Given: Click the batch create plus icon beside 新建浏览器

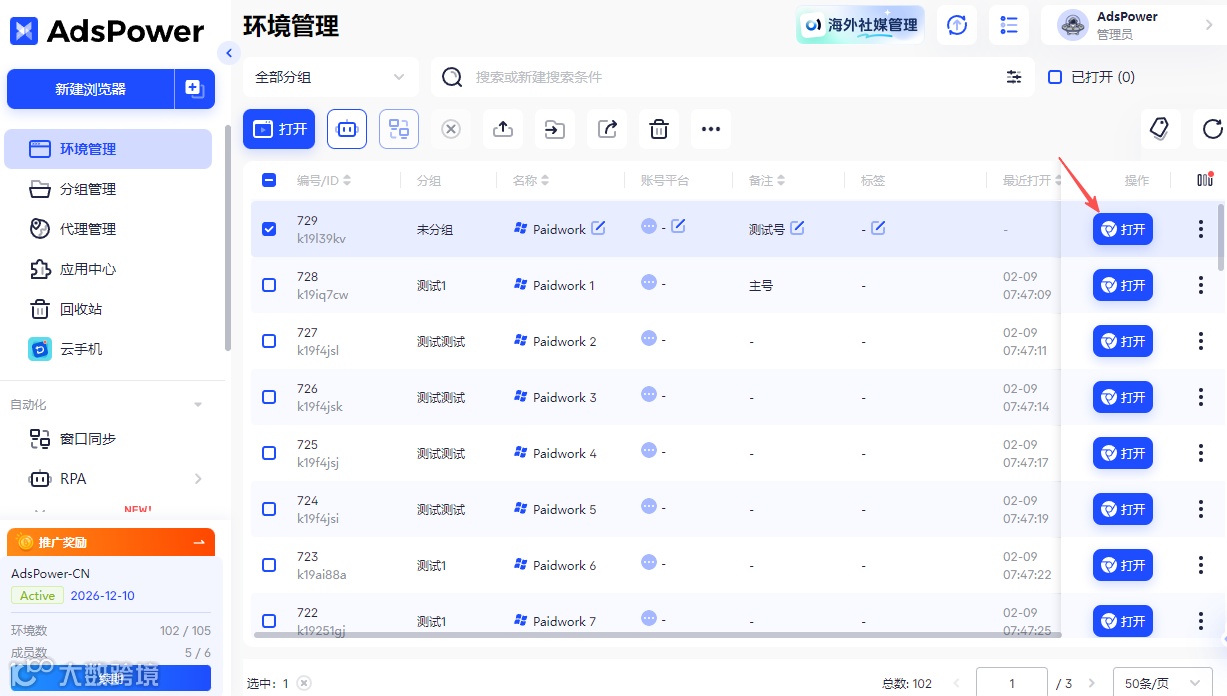Looking at the screenshot, I should click(194, 89).
